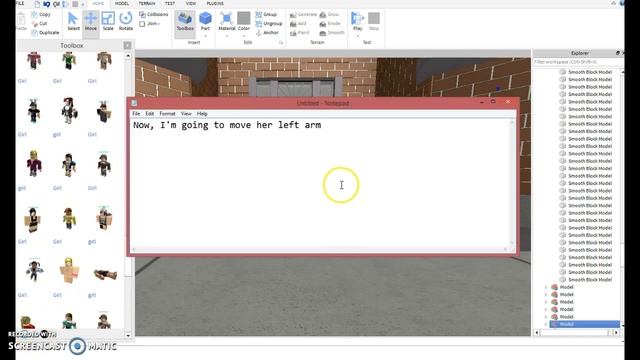This screenshot has height=360, width=640.
Task: Click inside the Notepad text area
Action: click(320, 183)
